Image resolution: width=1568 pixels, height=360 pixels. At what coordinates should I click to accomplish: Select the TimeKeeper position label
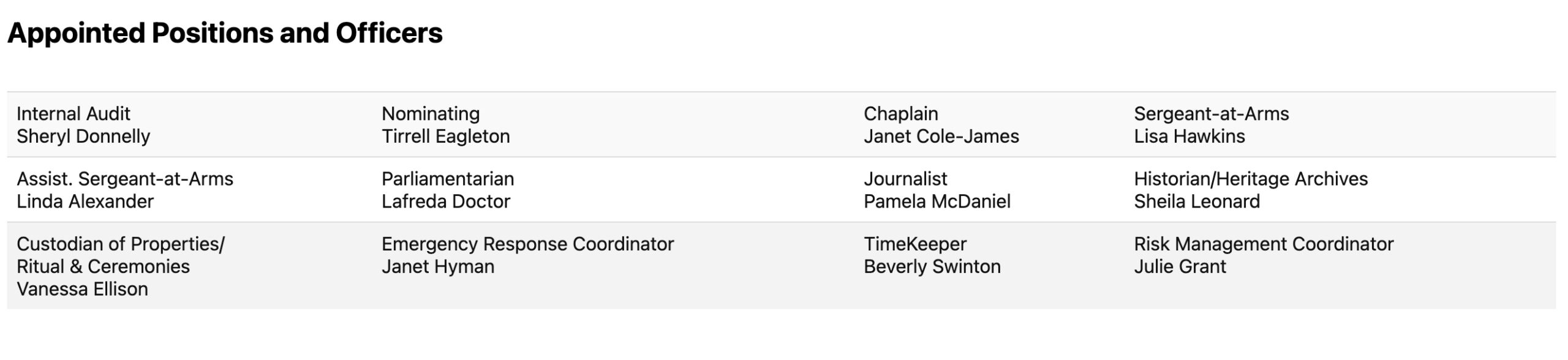[914, 244]
